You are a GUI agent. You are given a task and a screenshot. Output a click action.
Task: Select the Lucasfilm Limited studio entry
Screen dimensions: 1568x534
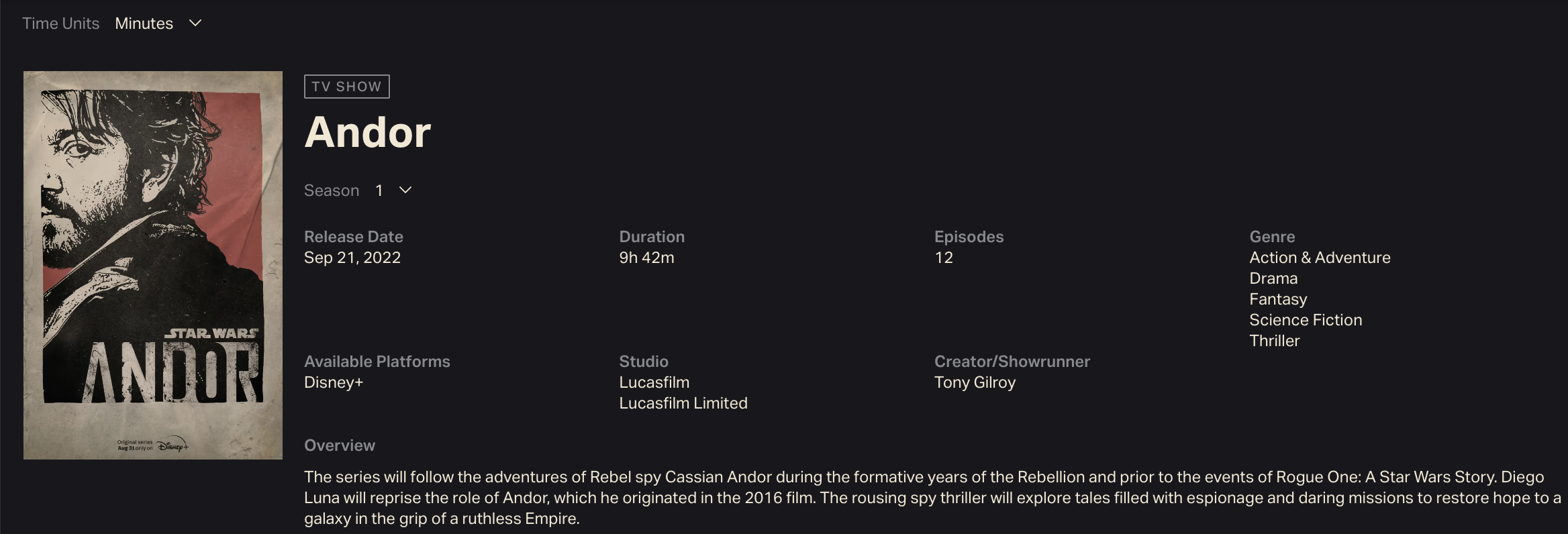click(683, 403)
